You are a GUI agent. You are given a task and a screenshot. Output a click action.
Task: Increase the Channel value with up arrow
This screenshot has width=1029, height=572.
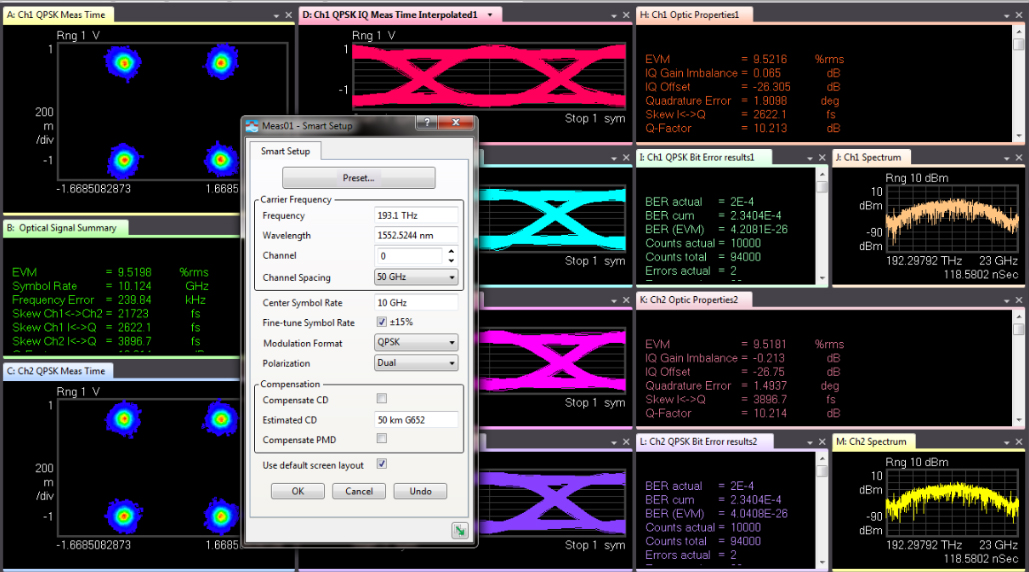tap(451, 251)
